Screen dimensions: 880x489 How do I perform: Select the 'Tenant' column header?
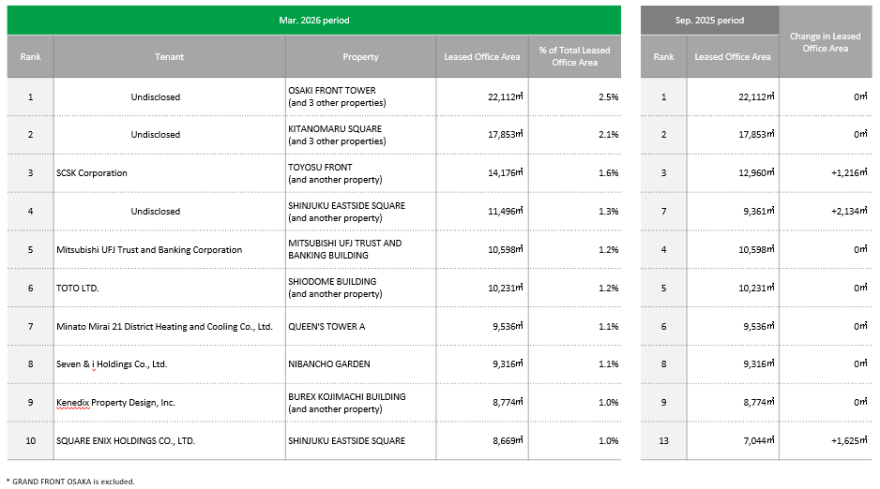[169, 57]
